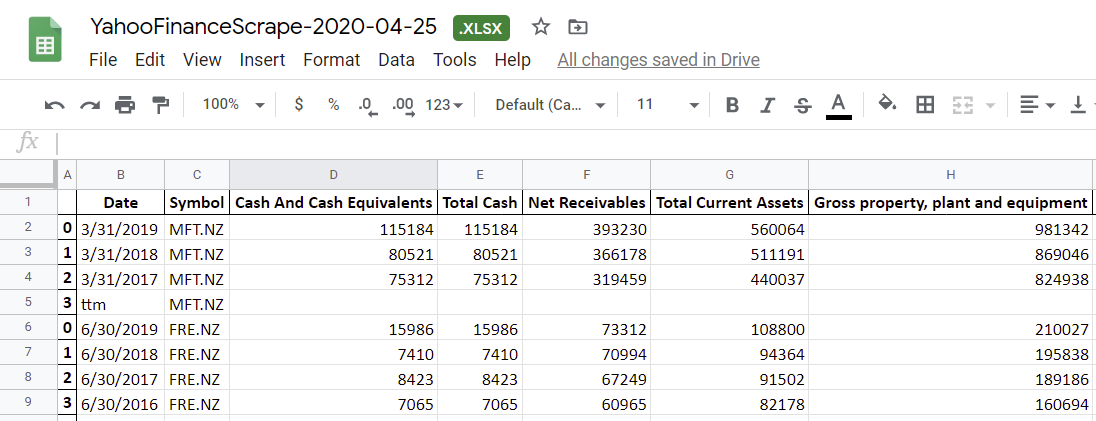Select column D header

tap(333, 174)
